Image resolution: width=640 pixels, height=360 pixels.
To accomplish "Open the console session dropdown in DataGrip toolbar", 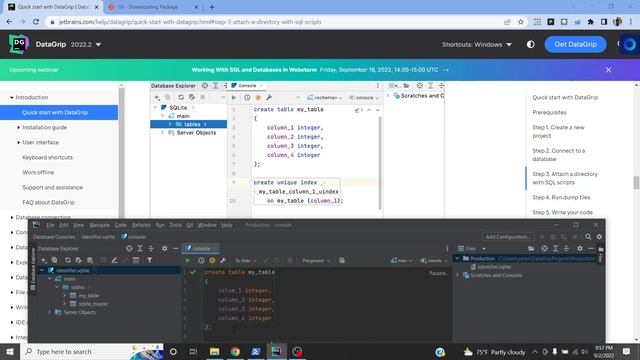I will tap(433, 260).
